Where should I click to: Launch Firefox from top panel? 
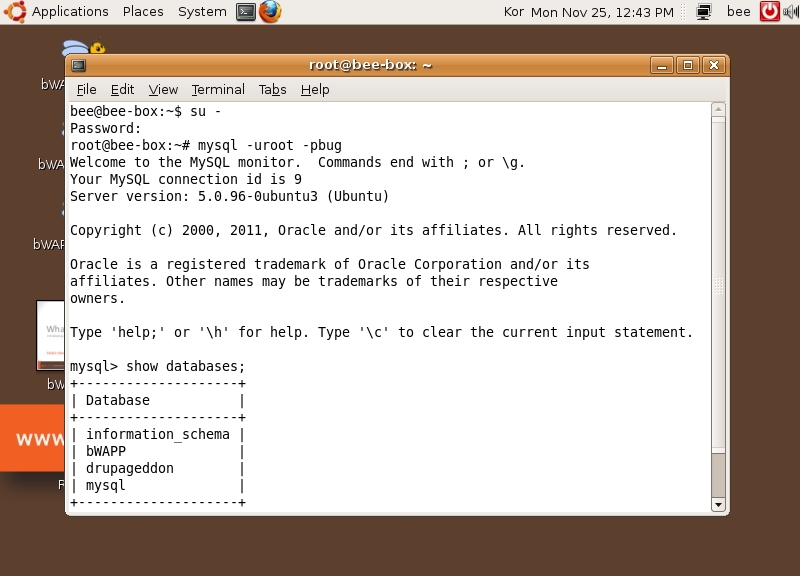click(270, 11)
